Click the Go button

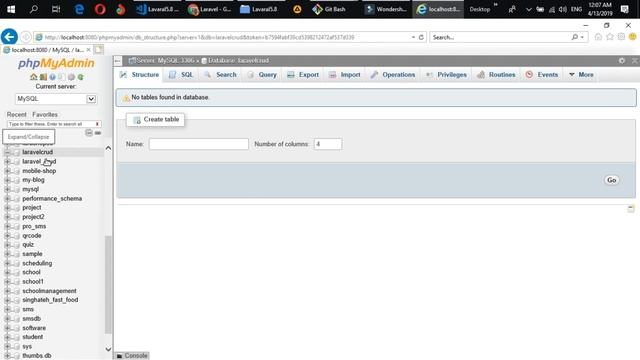[611, 180]
